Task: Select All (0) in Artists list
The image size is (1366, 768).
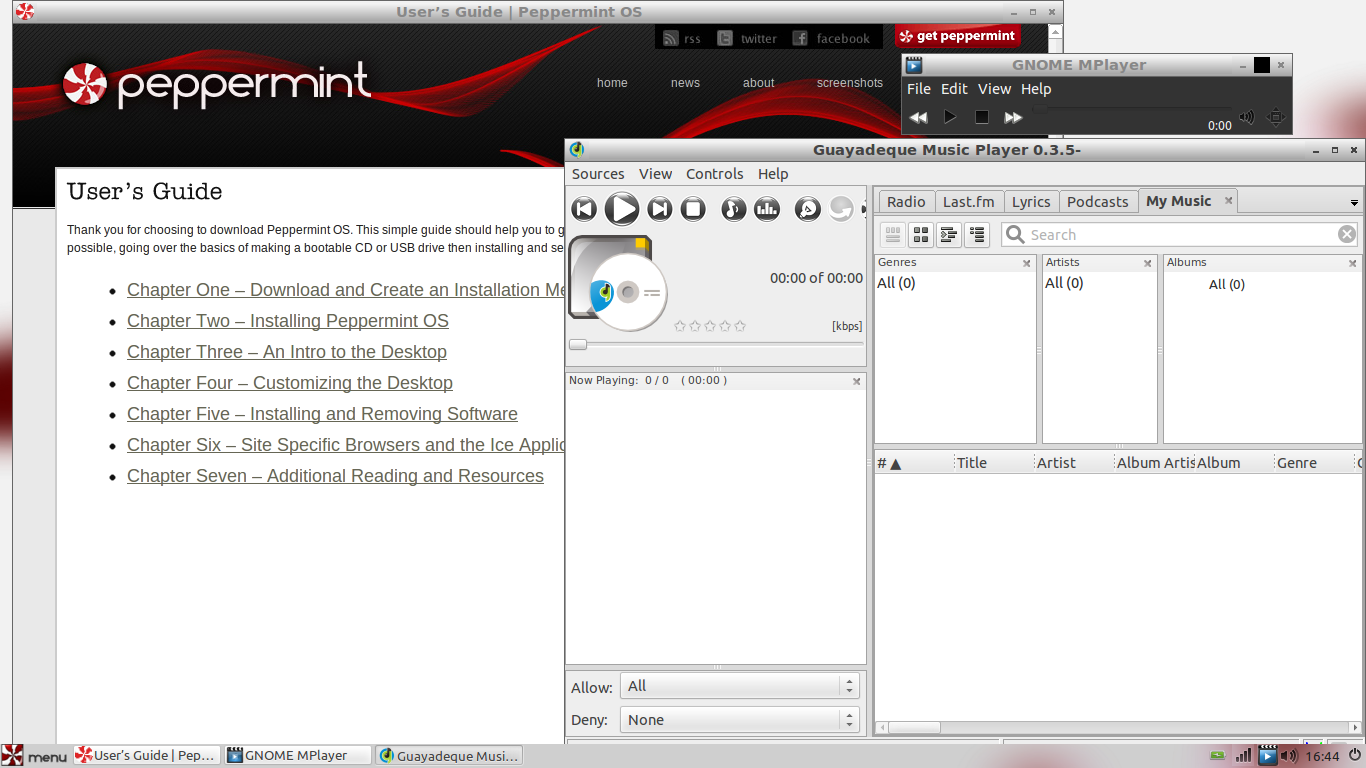Action: 1064,283
